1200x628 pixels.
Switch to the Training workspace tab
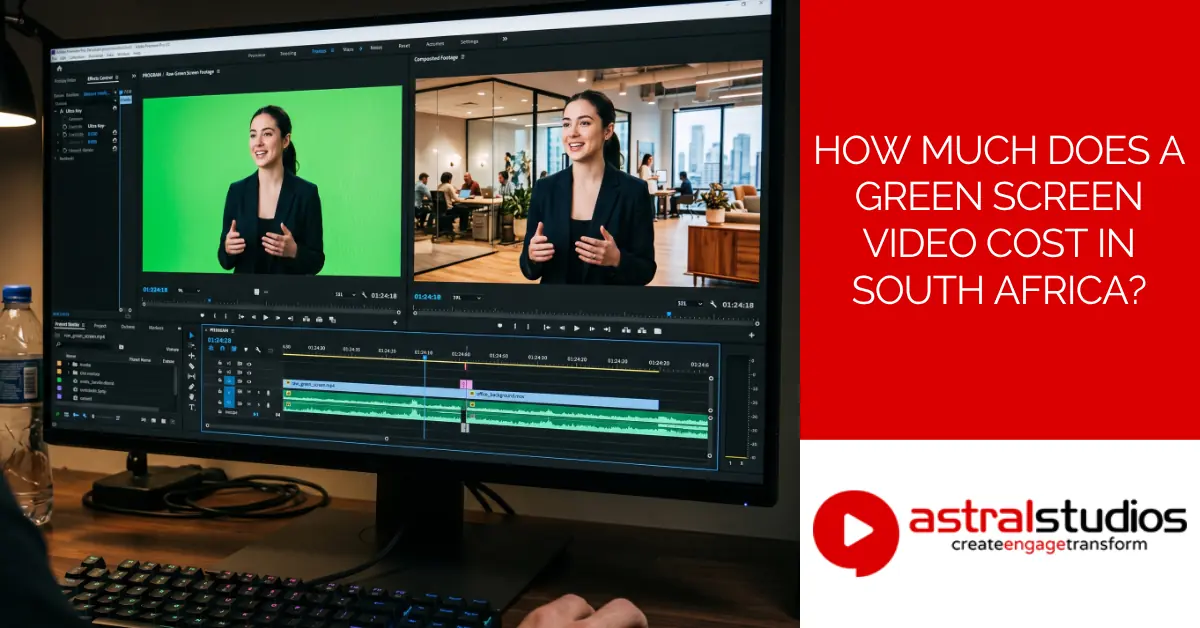288,53
